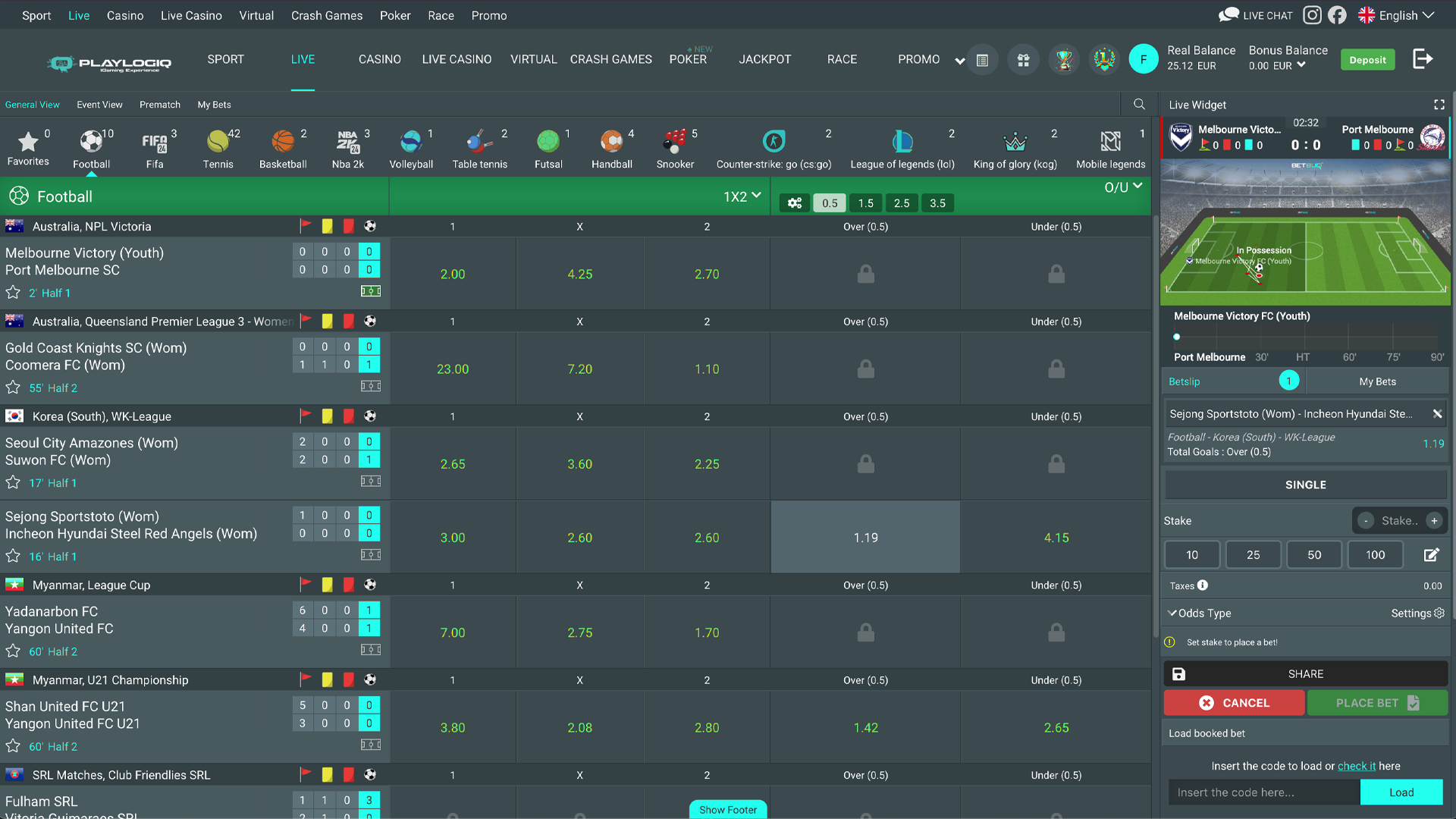Increase stake with plus button
This screenshot has height=819, width=1456.
pos(1433,520)
